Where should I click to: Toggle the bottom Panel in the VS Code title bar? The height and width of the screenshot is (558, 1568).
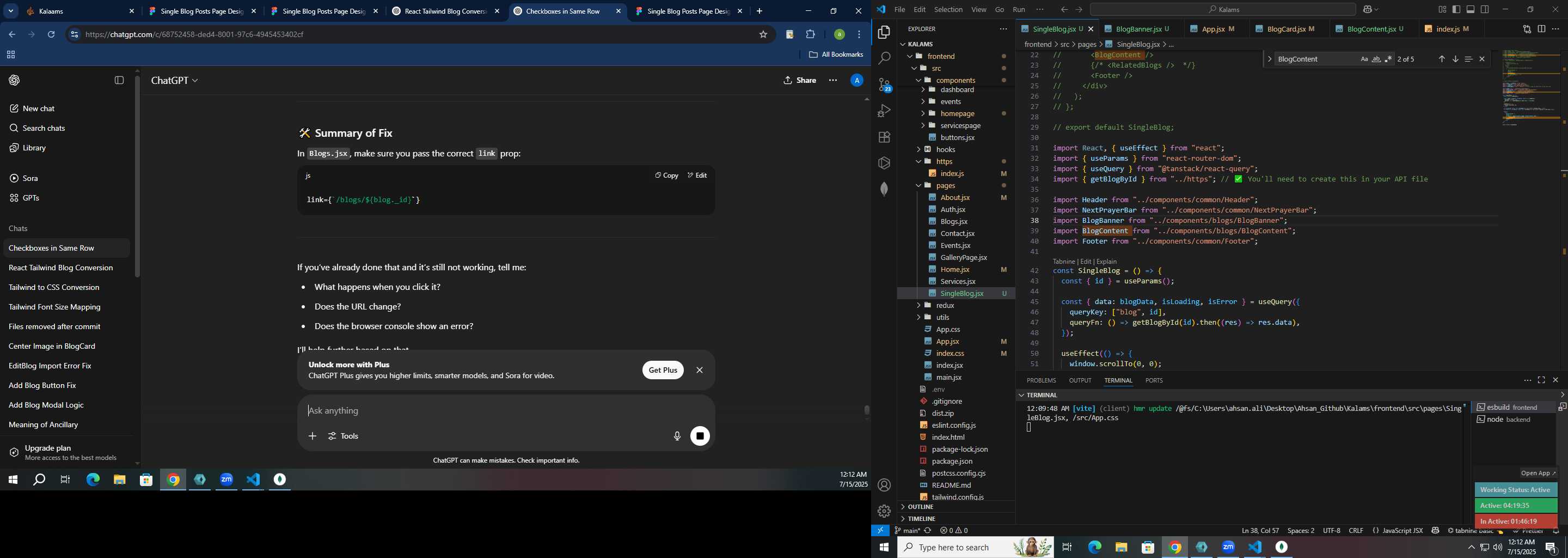click(1471, 10)
